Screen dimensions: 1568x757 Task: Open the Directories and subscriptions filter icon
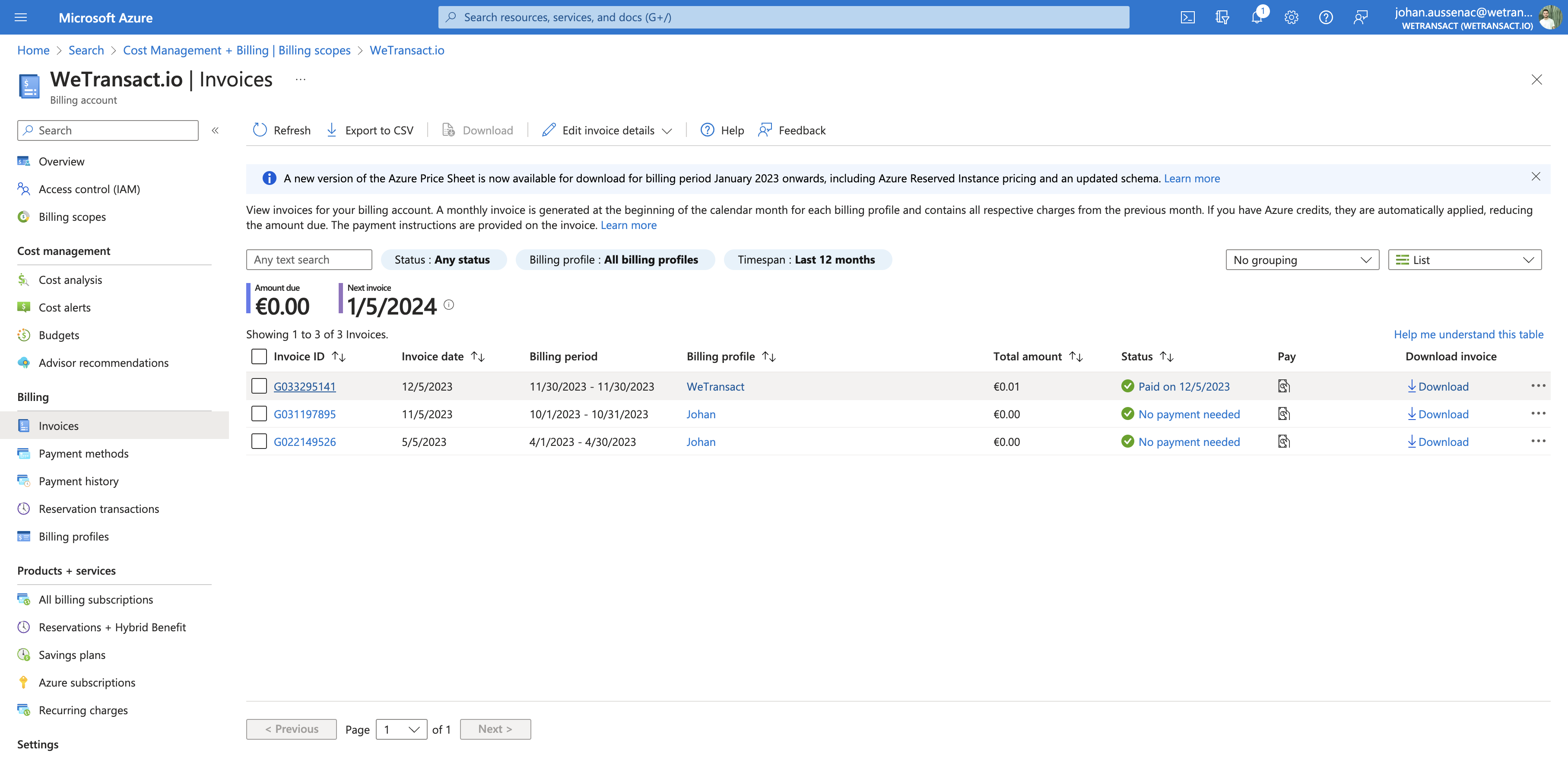click(1222, 18)
